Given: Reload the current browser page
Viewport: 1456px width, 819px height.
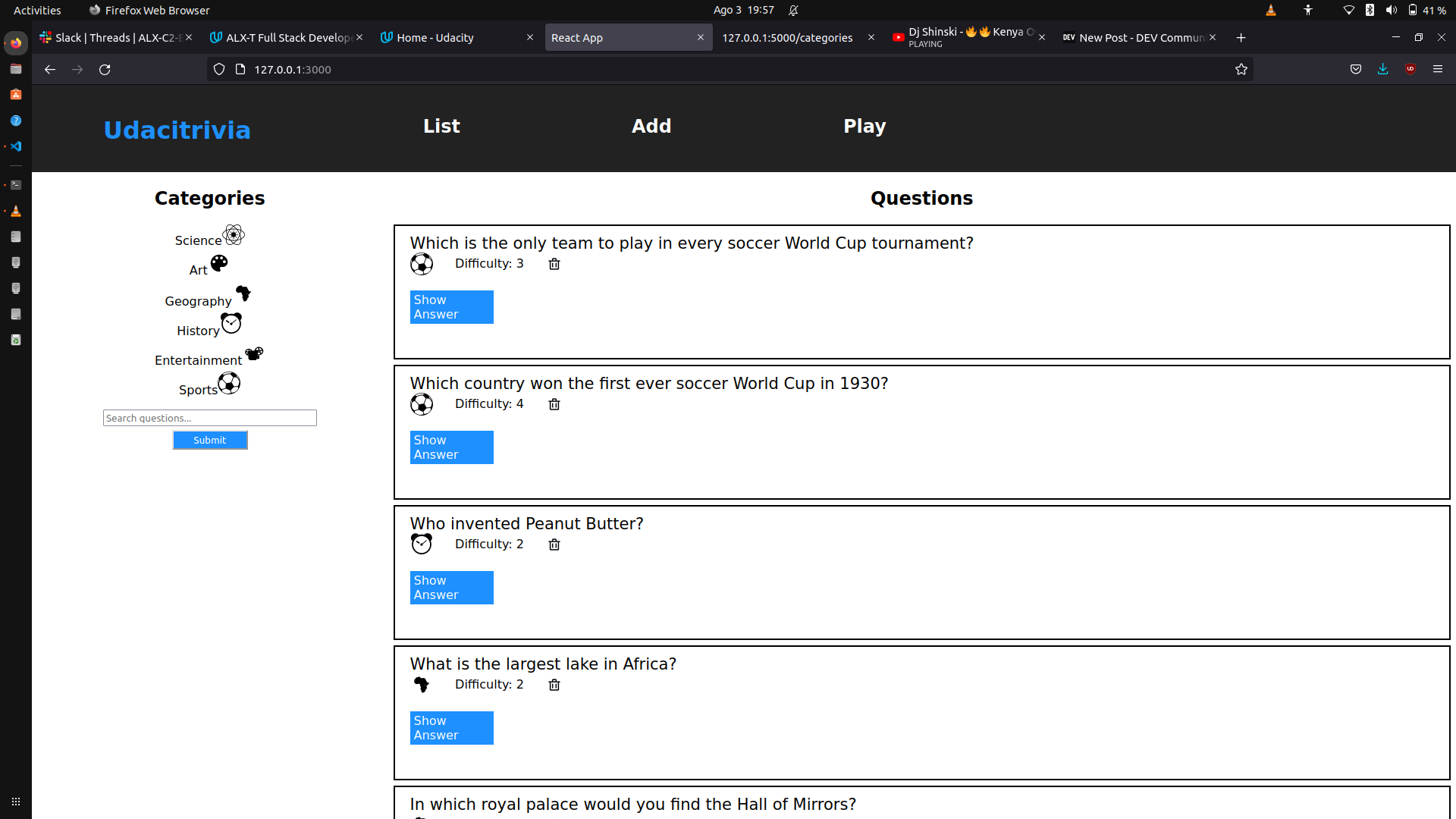Looking at the screenshot, I should pyautogui.click(x=105, y=69).
